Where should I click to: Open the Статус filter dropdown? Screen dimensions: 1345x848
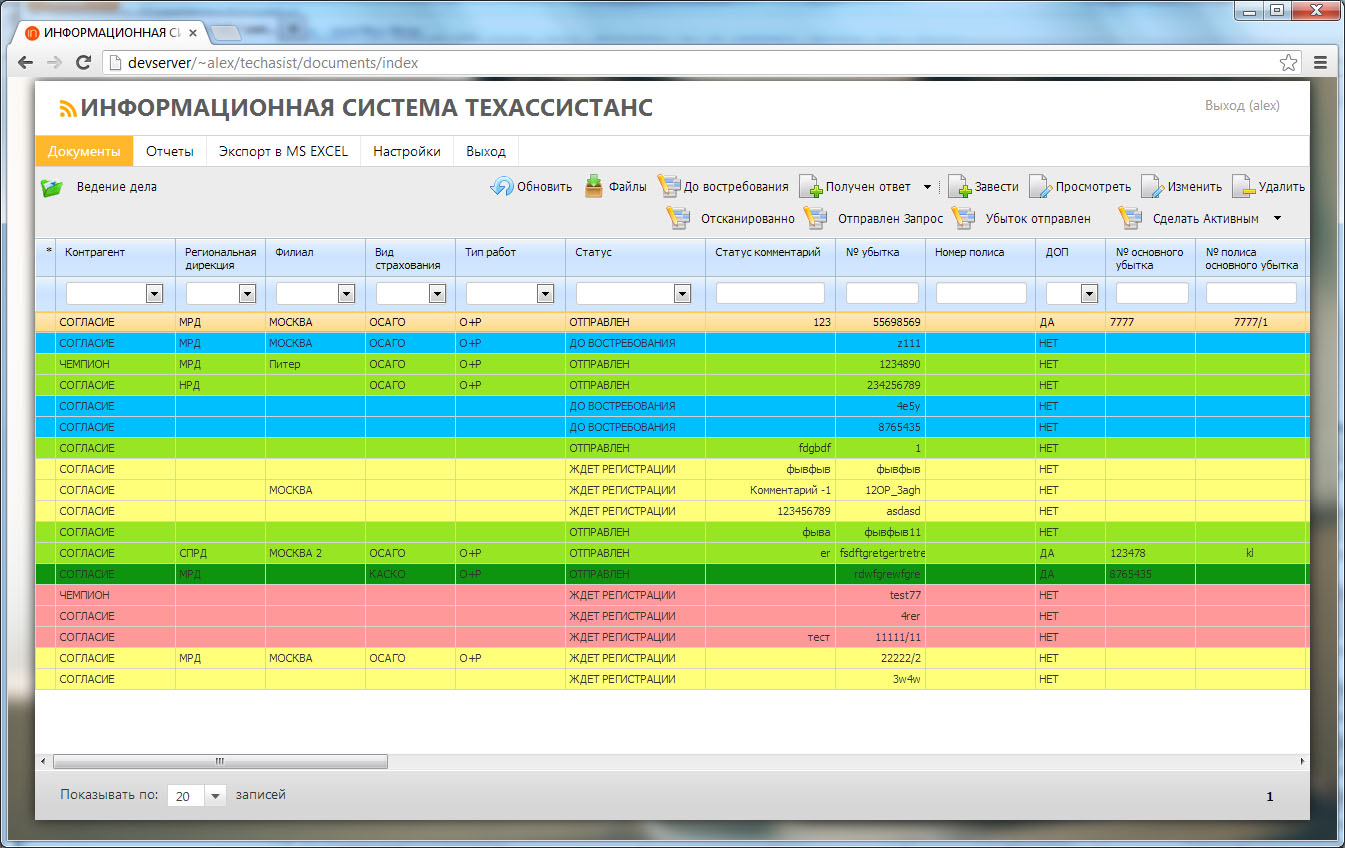[x=682, y=293]
